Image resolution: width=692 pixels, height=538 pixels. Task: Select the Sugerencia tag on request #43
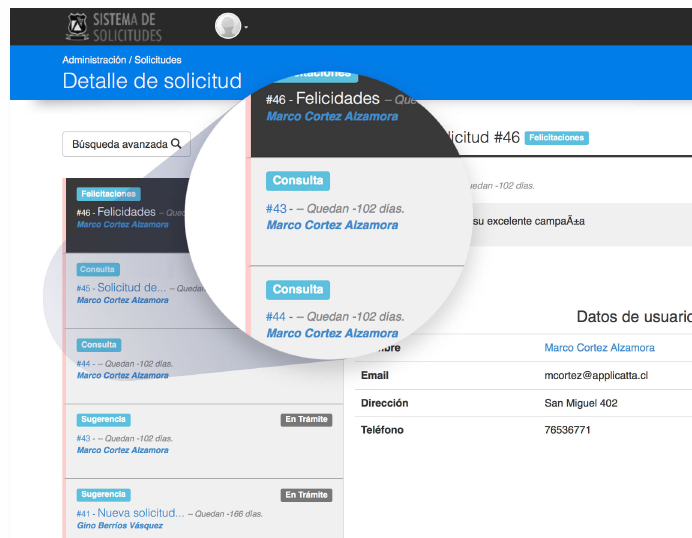pyautogui.click(x=104, y=419)
